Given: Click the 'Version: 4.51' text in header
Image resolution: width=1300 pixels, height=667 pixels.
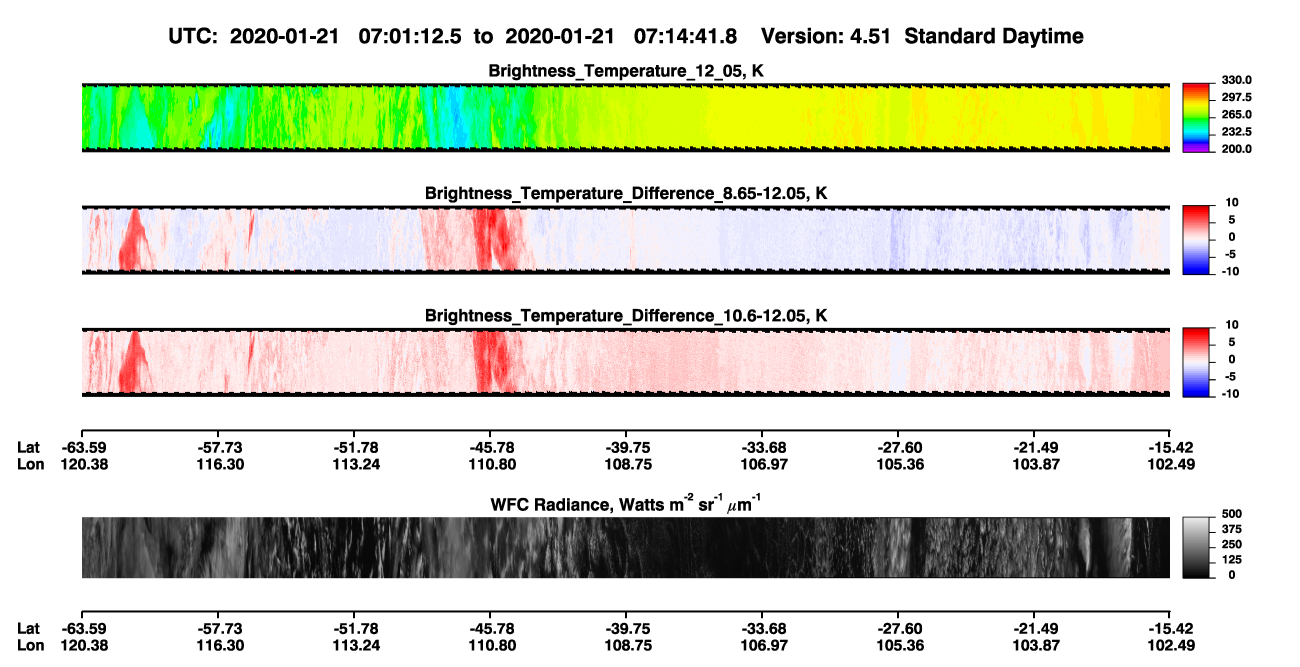Looking at the screenshot, I should [825, 37].
